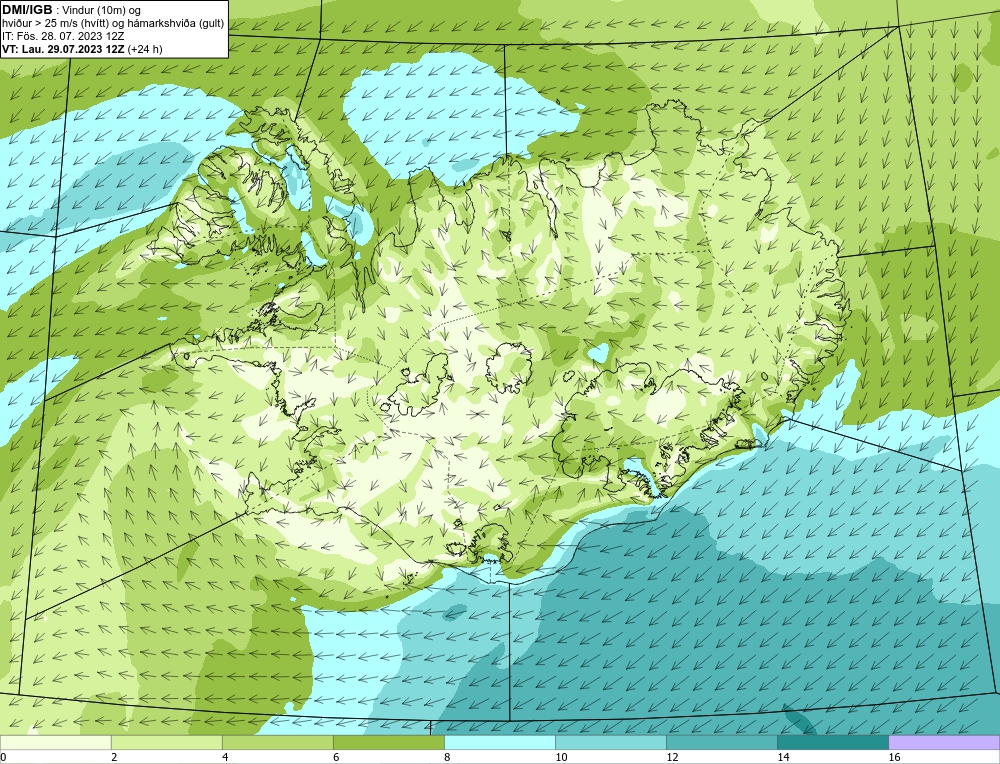Viewport: 1000px width, 764px height.
Task: Click the '(+24 h)' forecast offset text
Action: click(145, 49)
